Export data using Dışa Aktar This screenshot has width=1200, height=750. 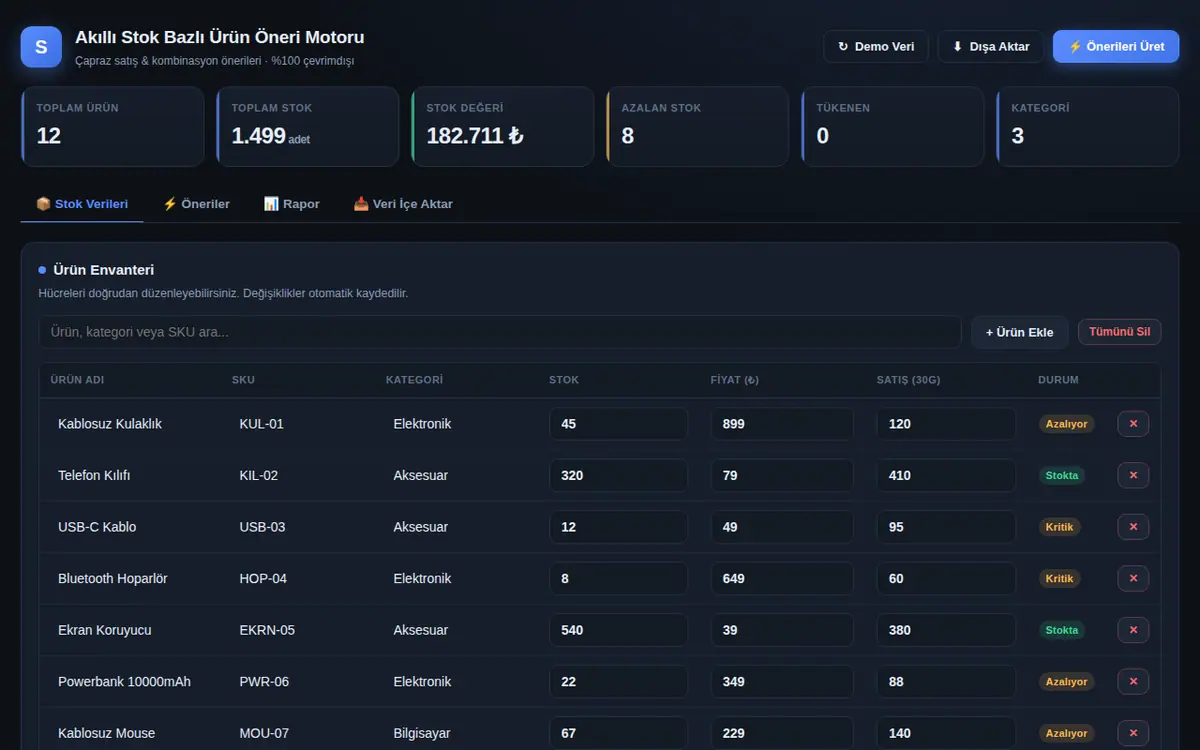click(991, 47)
